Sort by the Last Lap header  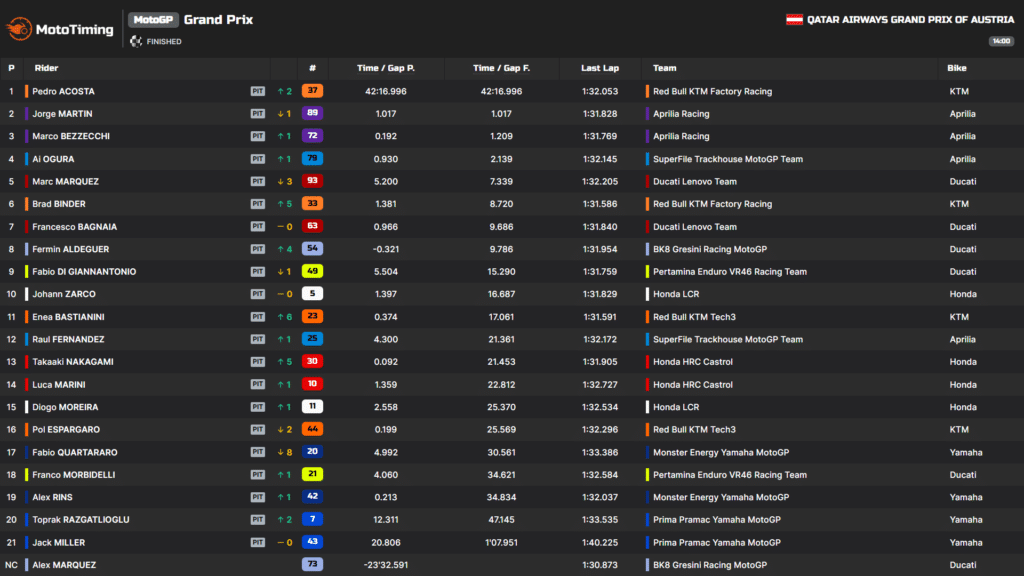[600, 68]
